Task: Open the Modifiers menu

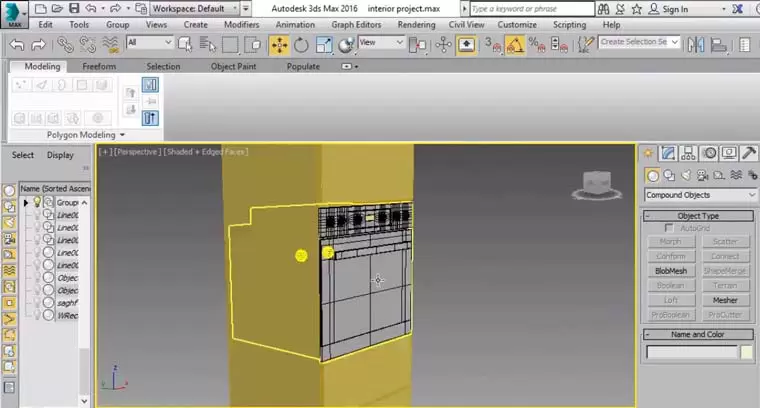Action: coord(242,24)
